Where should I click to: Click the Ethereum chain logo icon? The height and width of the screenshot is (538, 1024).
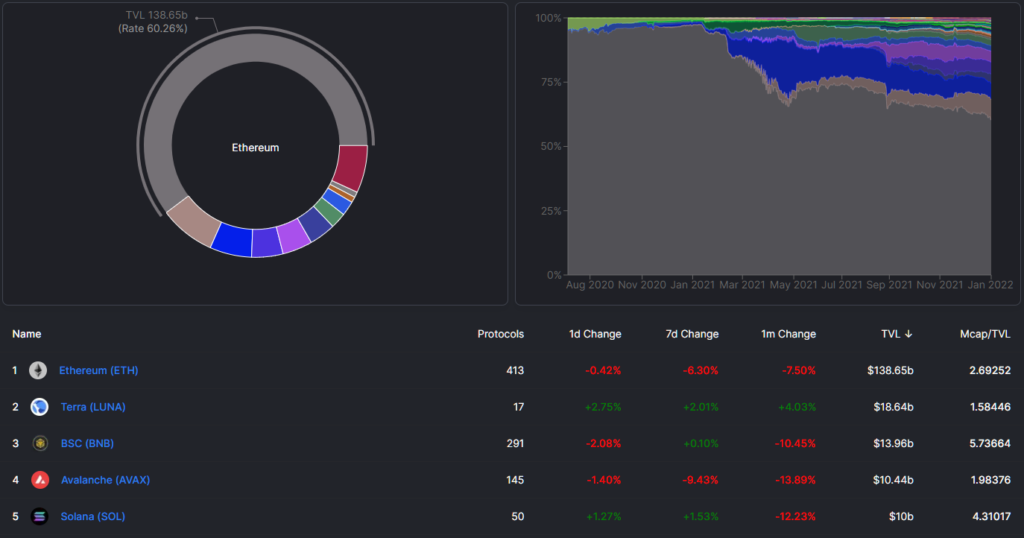tap(38, 370)
